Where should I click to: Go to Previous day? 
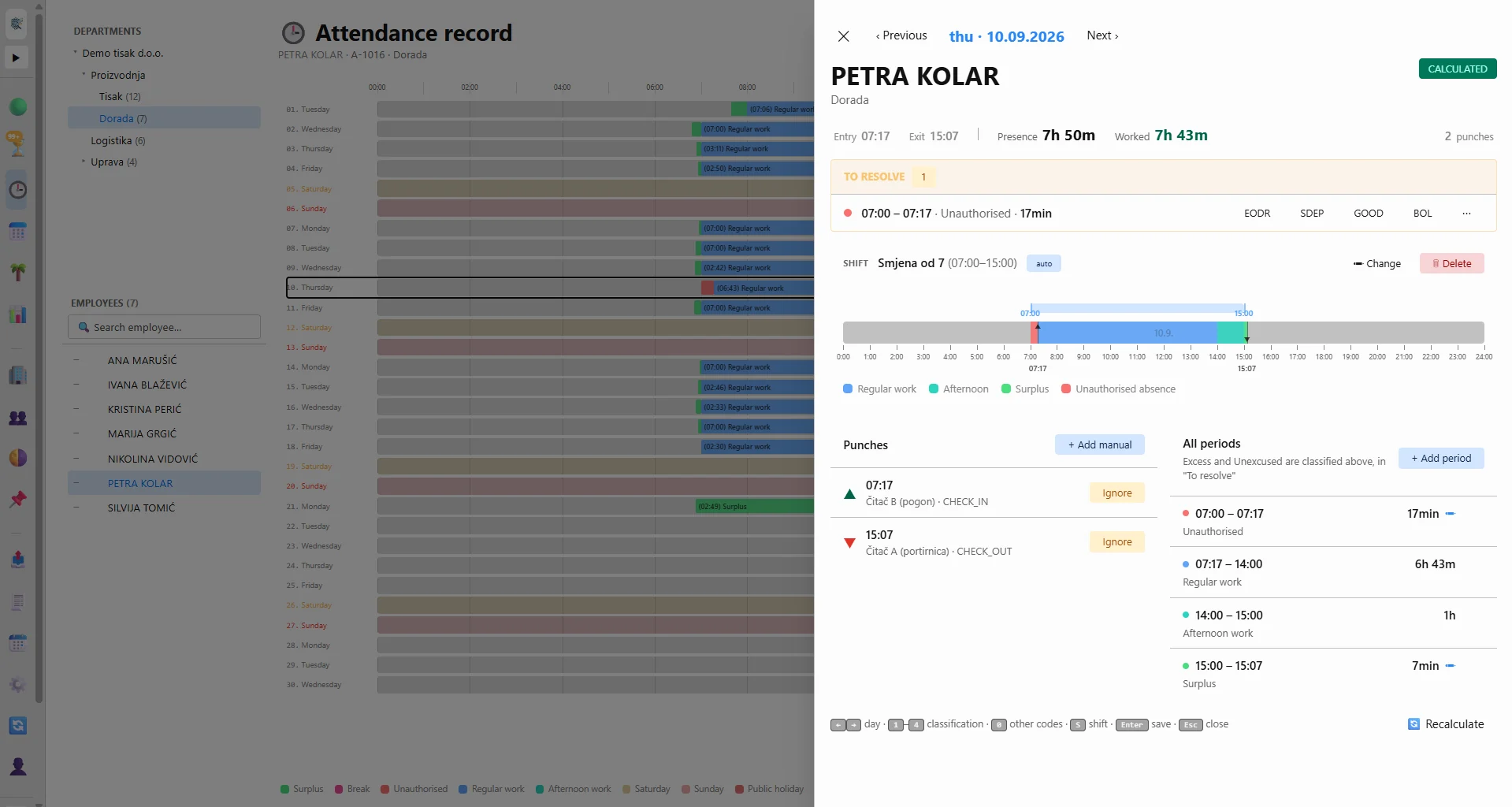click(901, 35)
